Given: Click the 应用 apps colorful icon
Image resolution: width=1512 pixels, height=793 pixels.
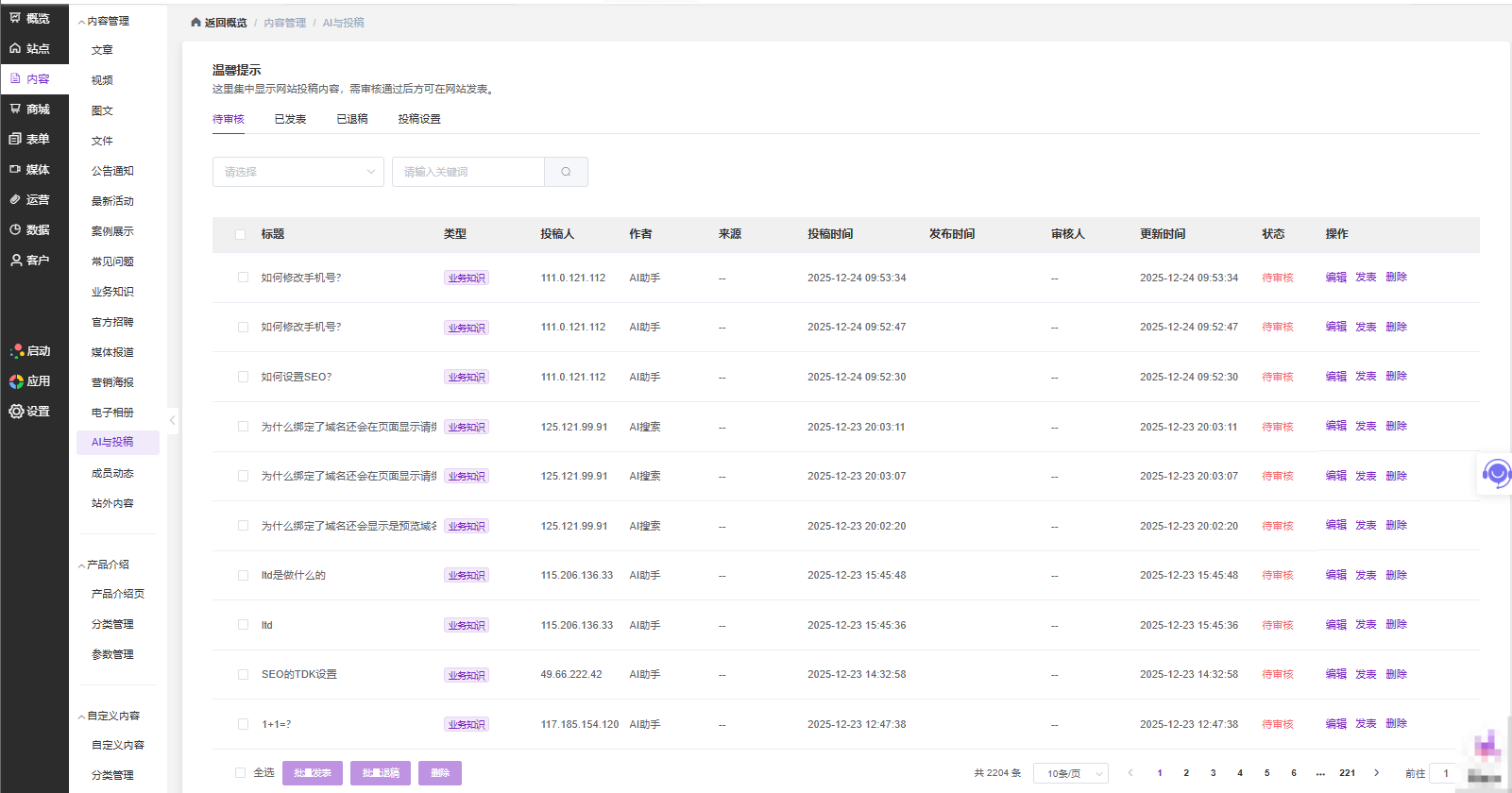Looking at the screenshot, I should point(16,381).
